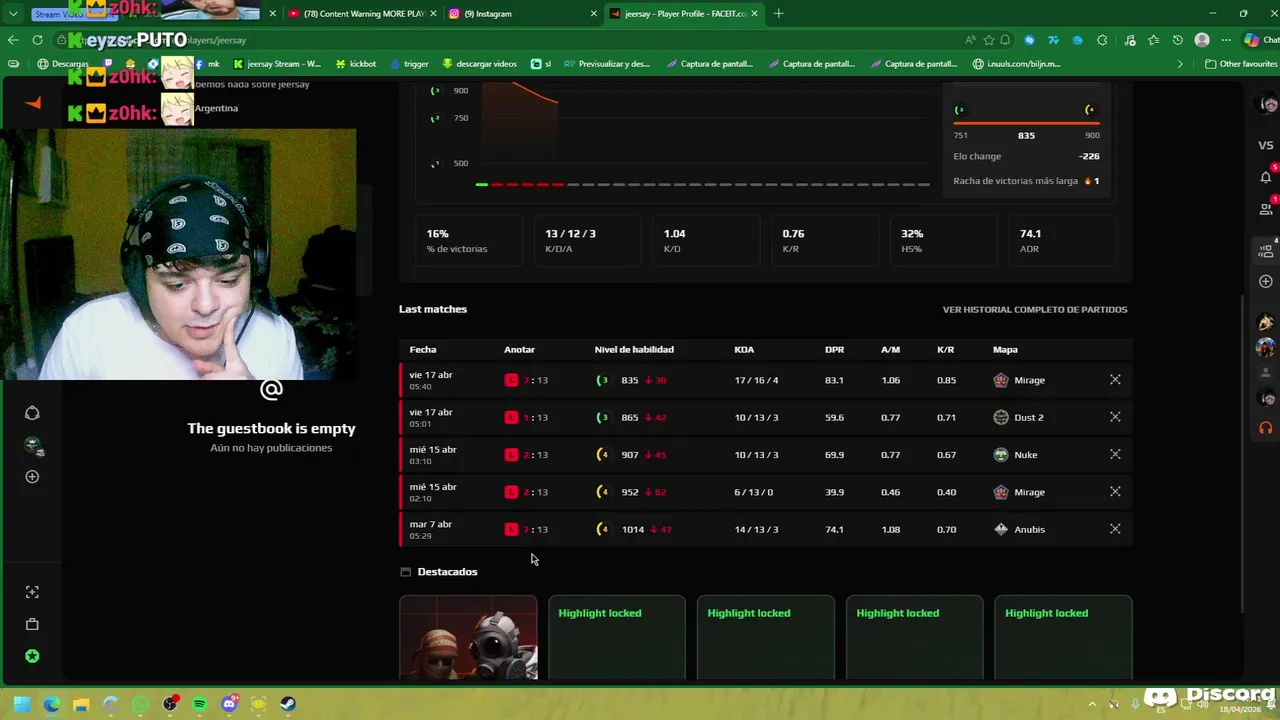Click Ver historial completo de partidos
Image resolution: width=1280 pixels, height=720 pixels.
click(x=1035, y=309)
